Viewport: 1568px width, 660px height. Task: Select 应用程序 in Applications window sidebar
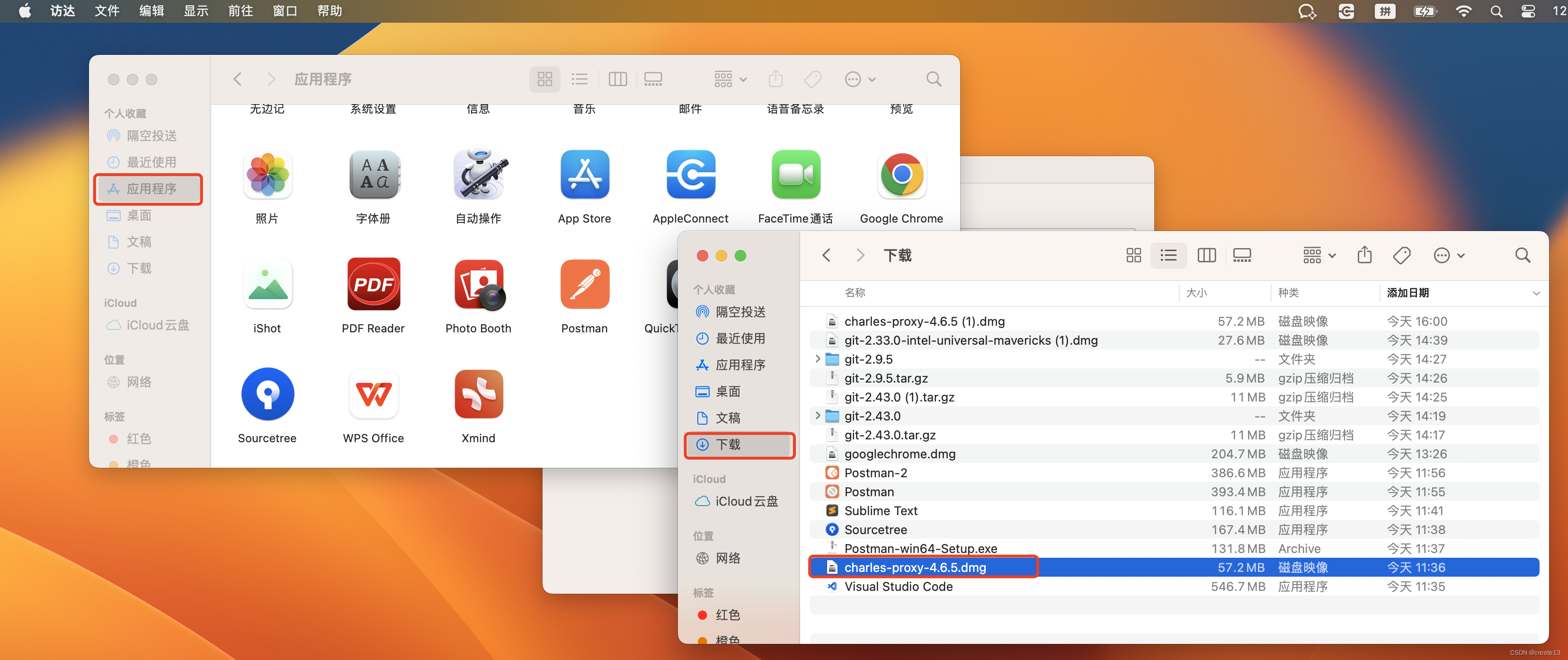pos(149,189)
